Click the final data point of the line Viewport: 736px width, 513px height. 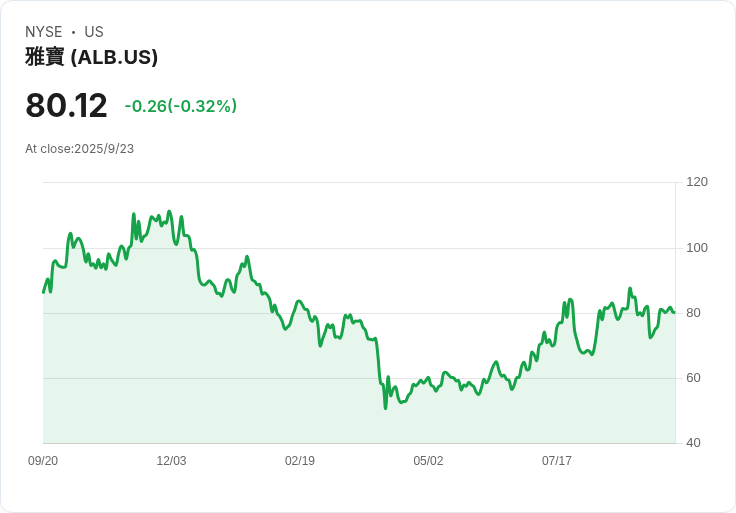[x=675, y=312]
